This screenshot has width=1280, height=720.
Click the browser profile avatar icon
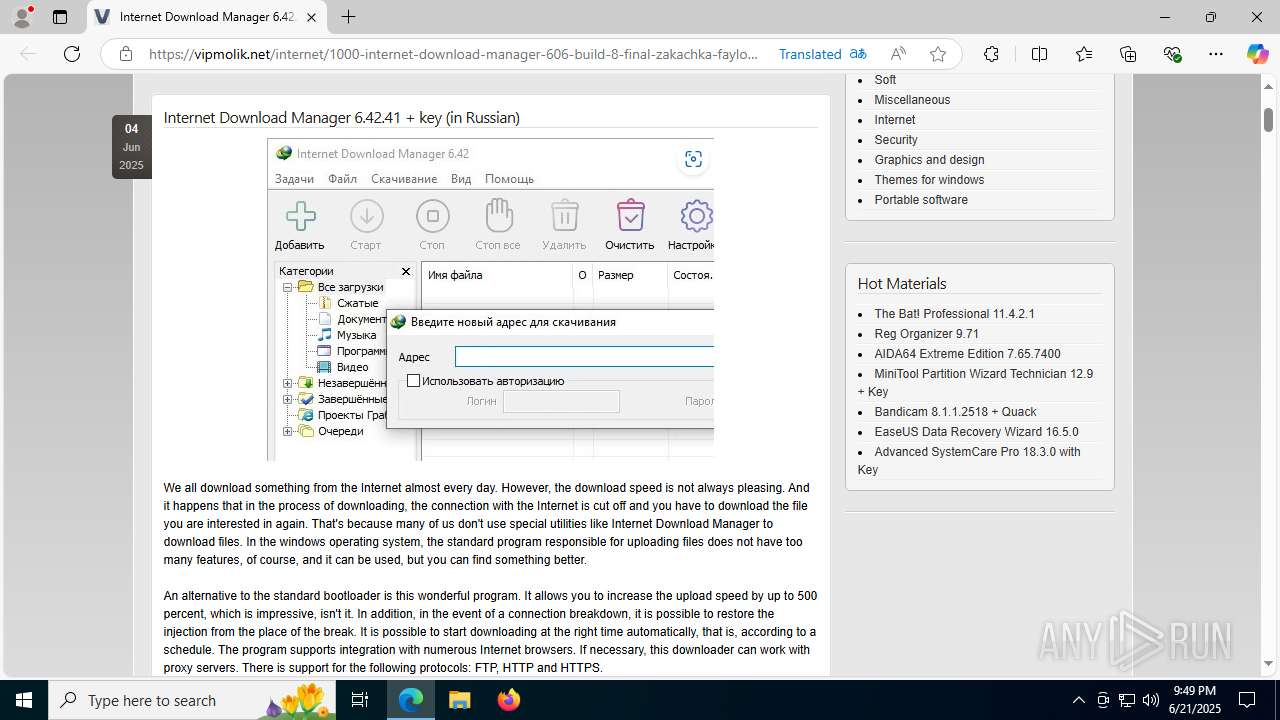[x=22, y=17]
